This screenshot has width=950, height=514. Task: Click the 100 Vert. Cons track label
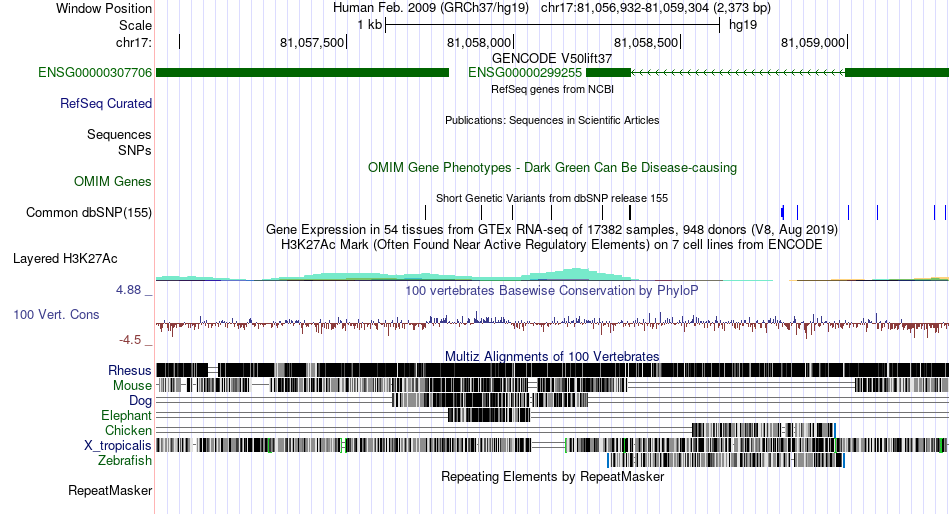point(56,315)
